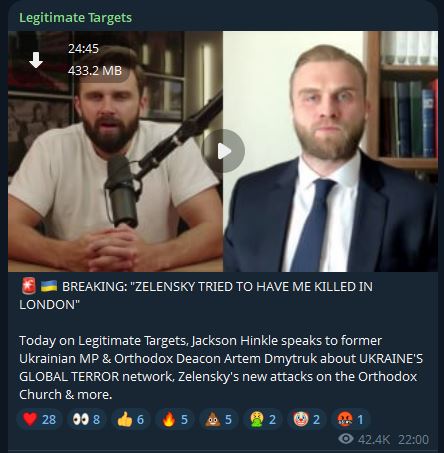Click the left video frame with microphone
Viewport: 444px width, 453px height.
click(x=115, y=151)
